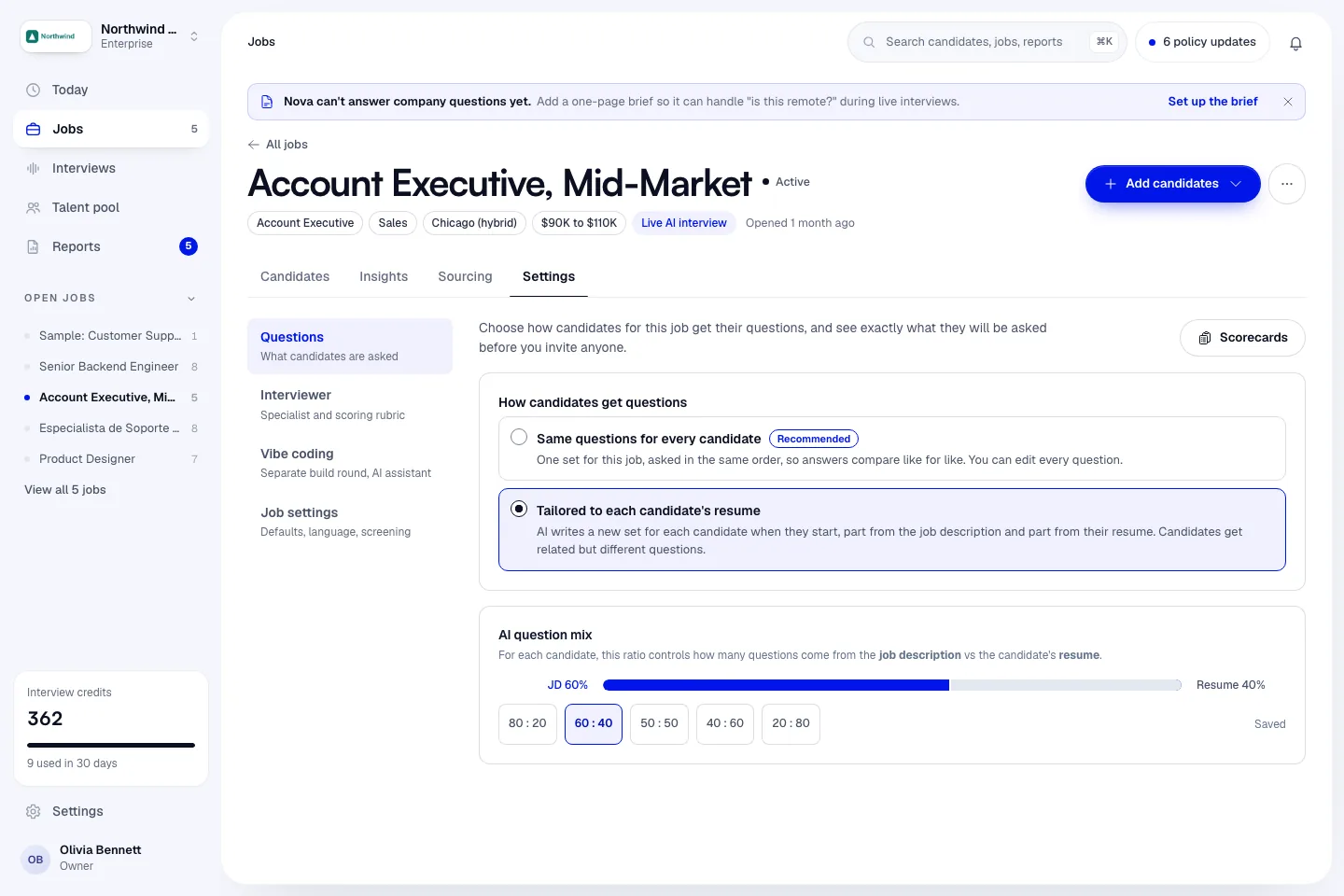The width and height of the screenshot is (1344, 896).
Task: Choose the 40 : 60 question mix
Action: coord(725,723)
